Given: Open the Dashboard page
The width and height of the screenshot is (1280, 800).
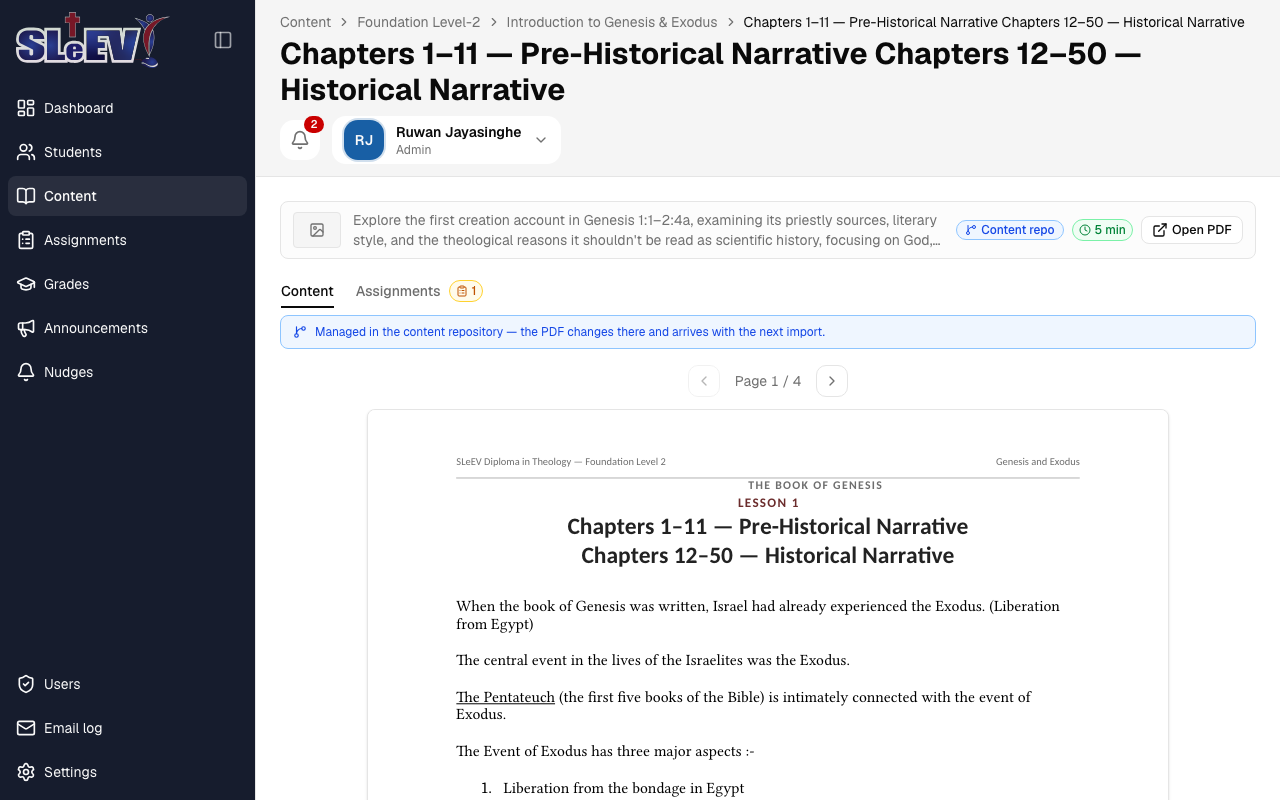Looking at the screenshot, I should [x=127, y=108].
